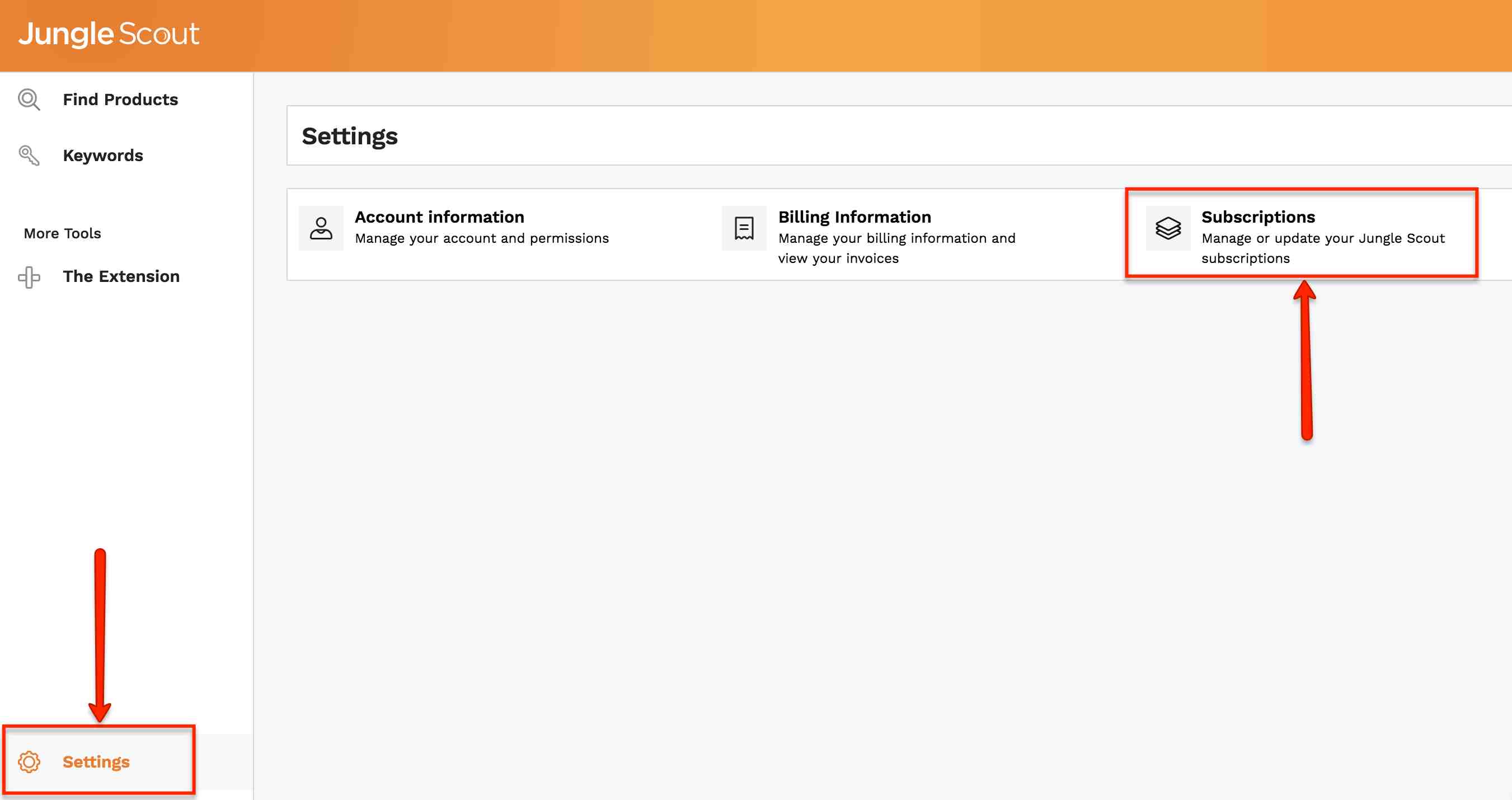Open Billing Information heading
Image resolution: width=1512 pixels, height=800 pixels.
click(x=854, y=217)
